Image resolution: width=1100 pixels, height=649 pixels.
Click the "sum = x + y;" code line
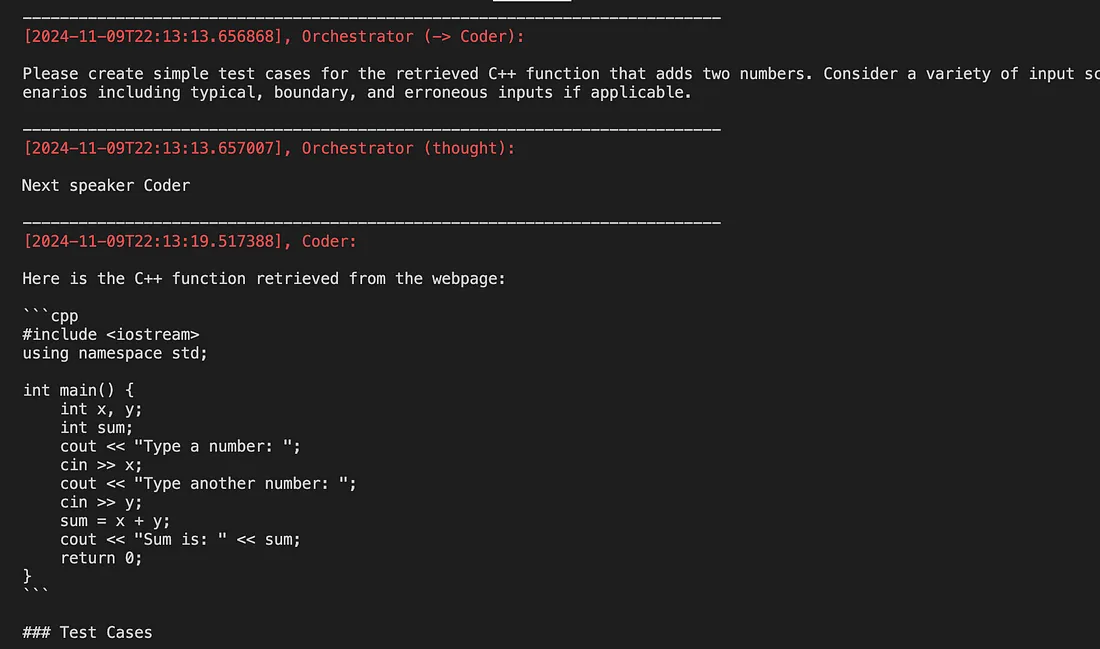coord(115,521)
